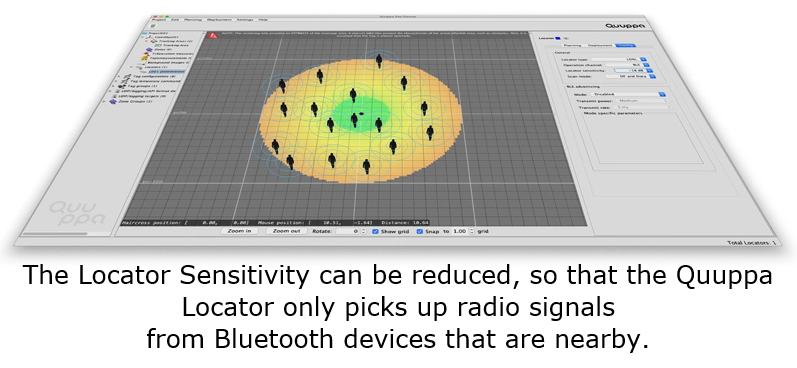Screen dimensions: 797x368
Task: Open the Planning menu in menu bar
Action: pos(193,20)
